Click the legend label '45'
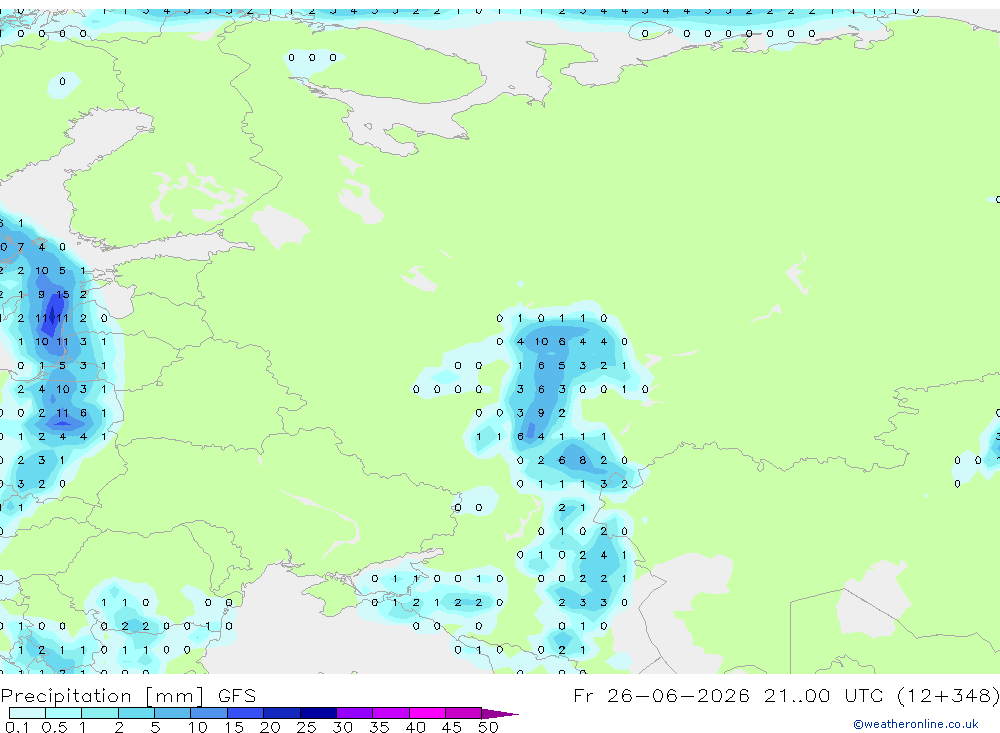This screenshot has height=733, width=1000. point(452,727)
